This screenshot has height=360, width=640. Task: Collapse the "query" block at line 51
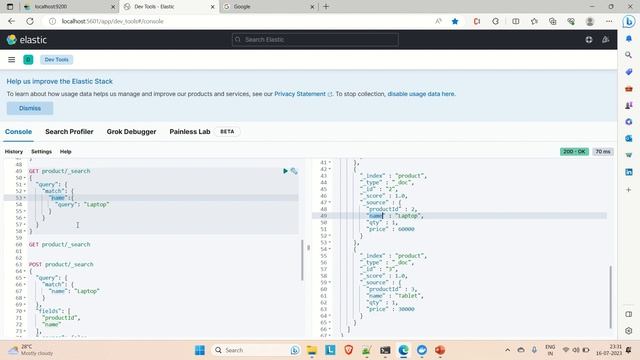pos(24,184)
